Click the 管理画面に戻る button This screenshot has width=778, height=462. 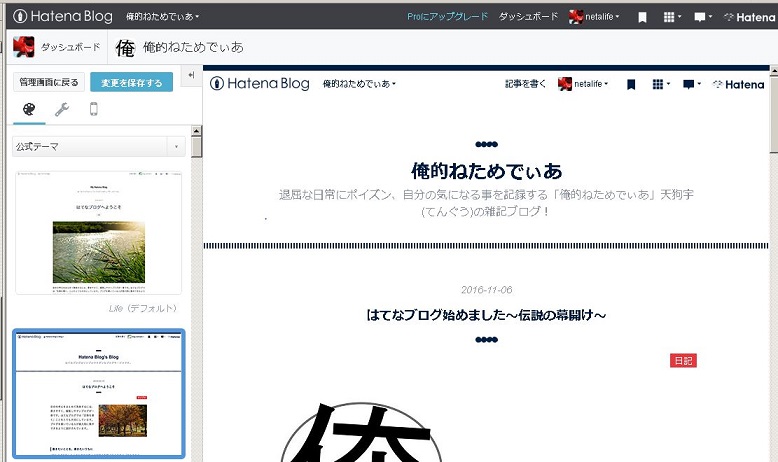[49, 82]
